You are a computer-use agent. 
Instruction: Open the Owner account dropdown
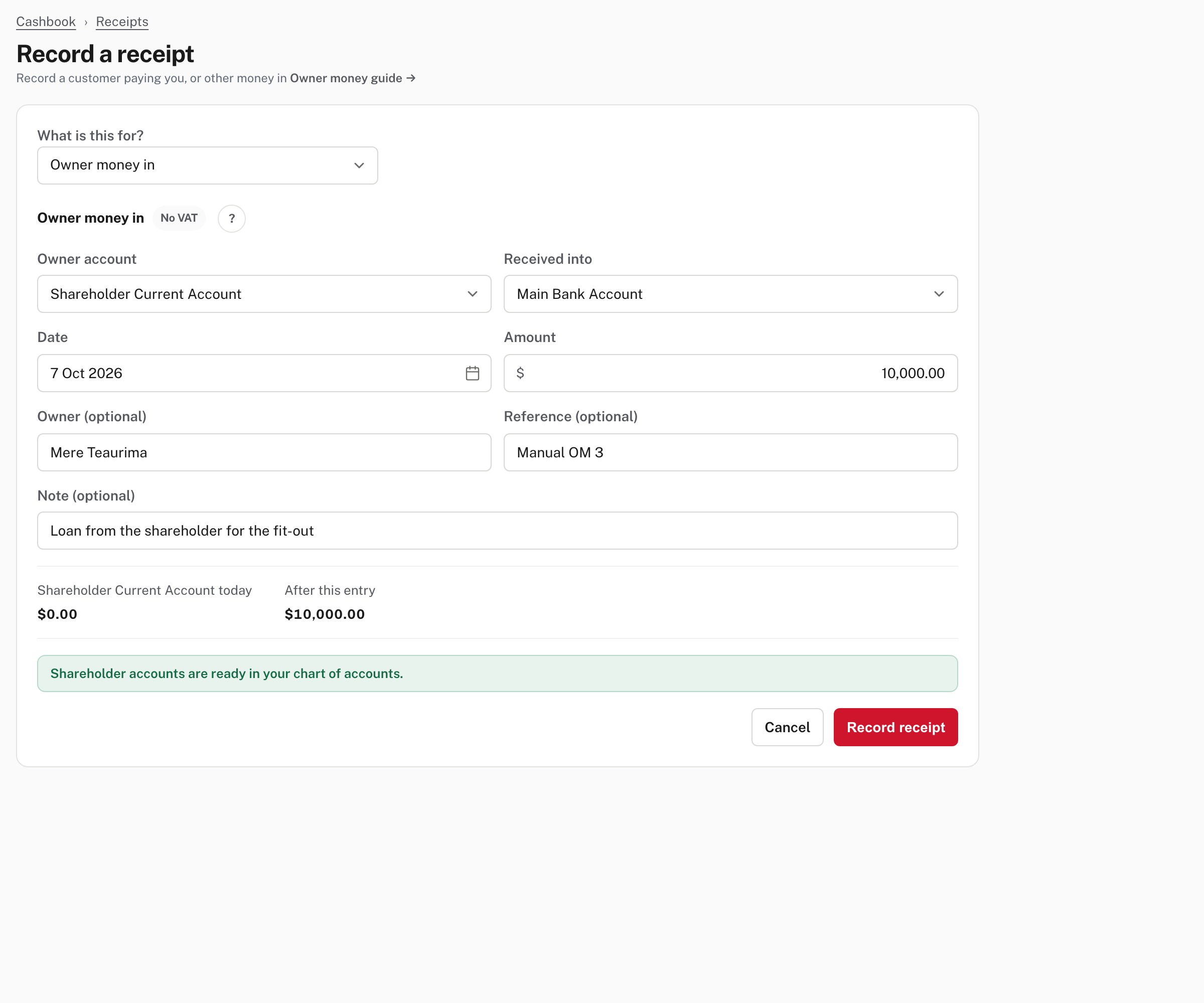point(264,294)
